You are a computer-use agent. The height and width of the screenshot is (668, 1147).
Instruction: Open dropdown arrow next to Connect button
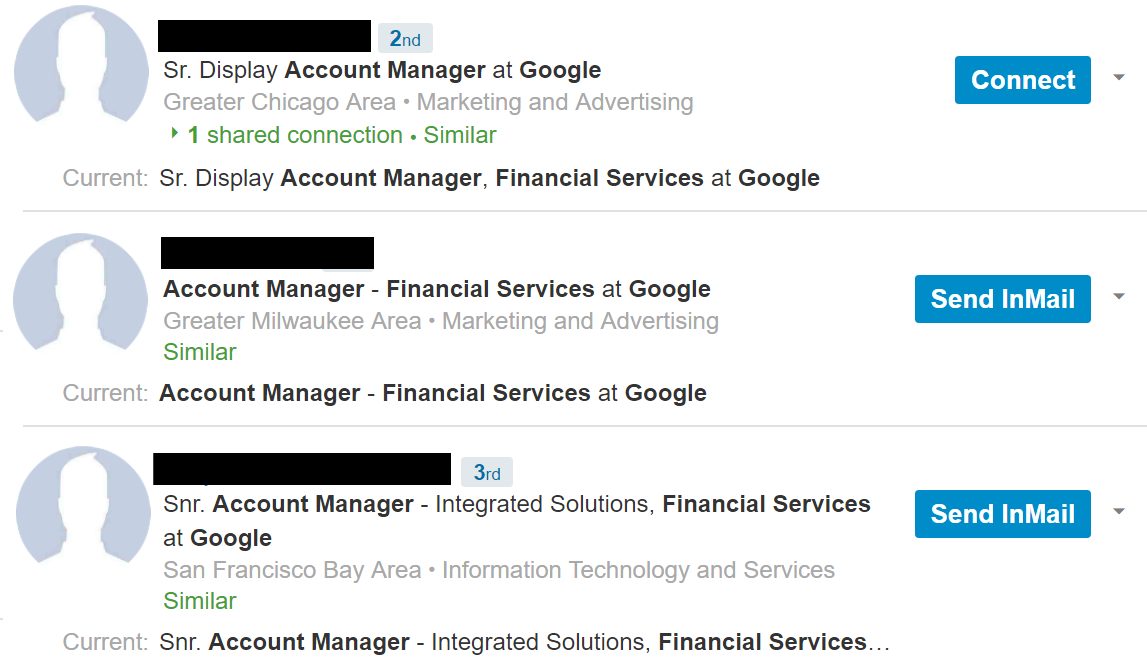tap(1118, 77)
